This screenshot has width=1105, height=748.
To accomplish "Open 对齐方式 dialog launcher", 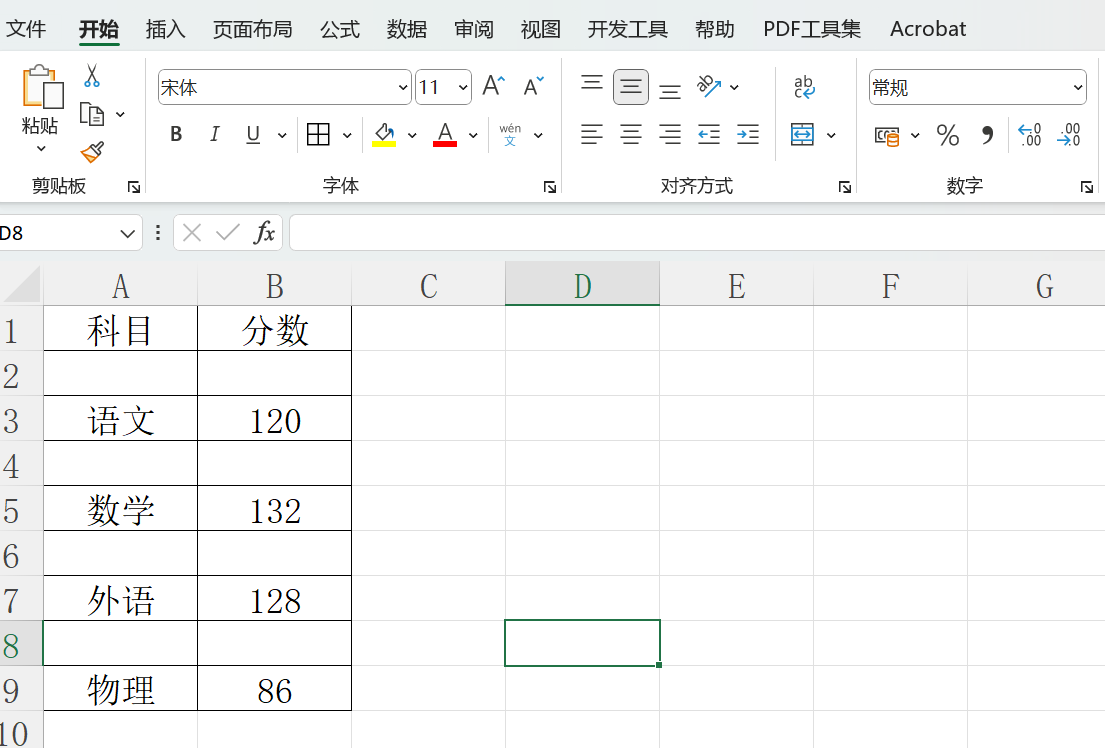I will [844, 187].
